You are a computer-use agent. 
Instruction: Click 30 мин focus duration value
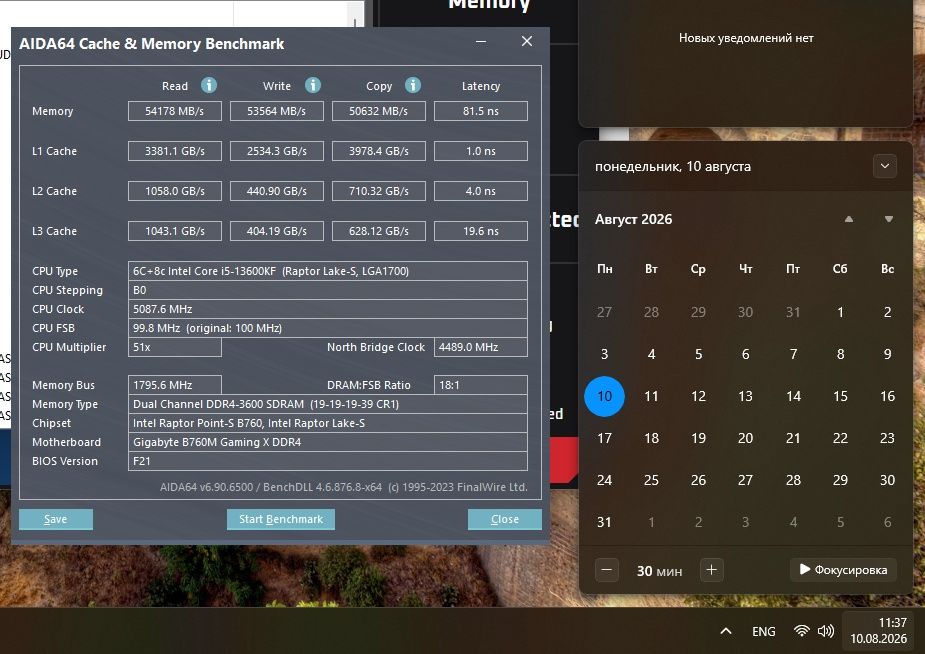(x=659, y=571)
